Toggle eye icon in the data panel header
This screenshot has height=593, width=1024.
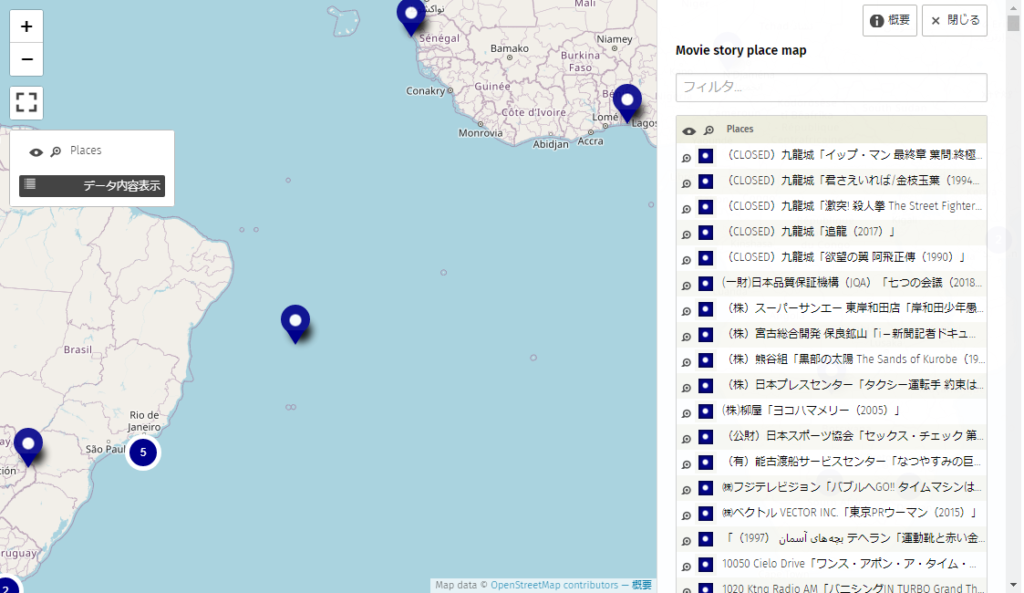tap(689, 131)
